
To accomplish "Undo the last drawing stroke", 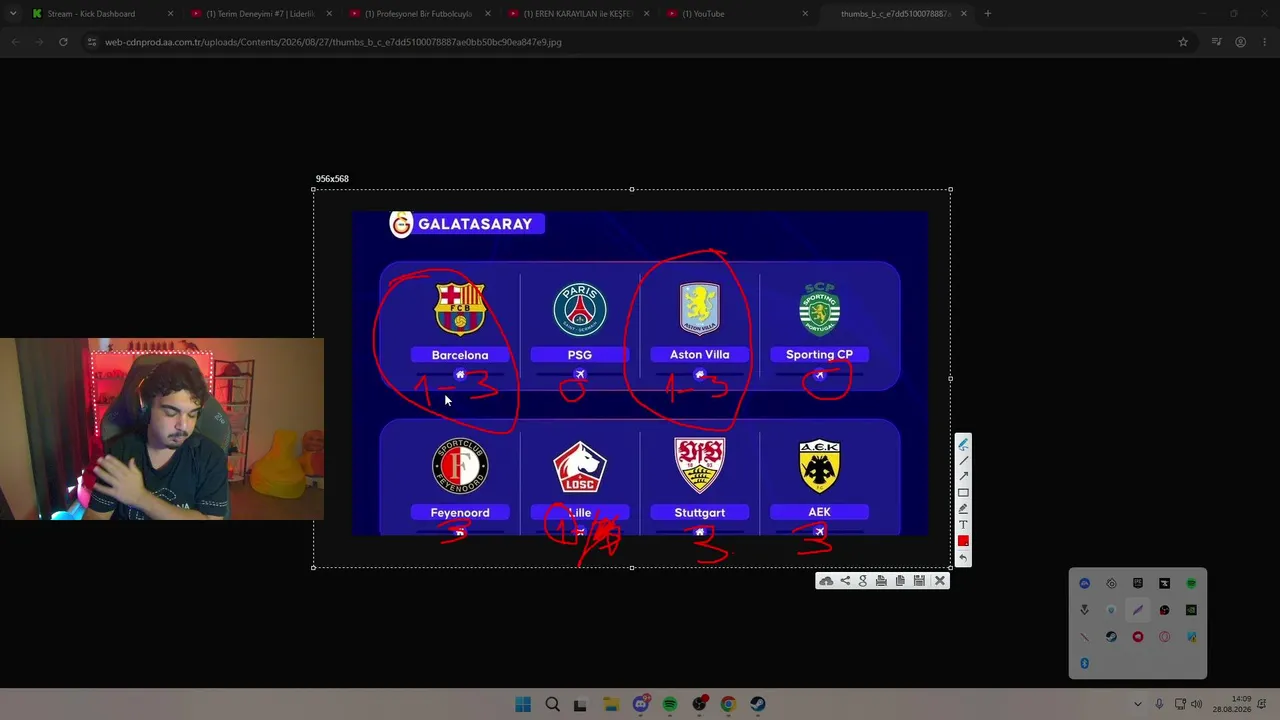I will pyautogui.click(x=963, y=558).
